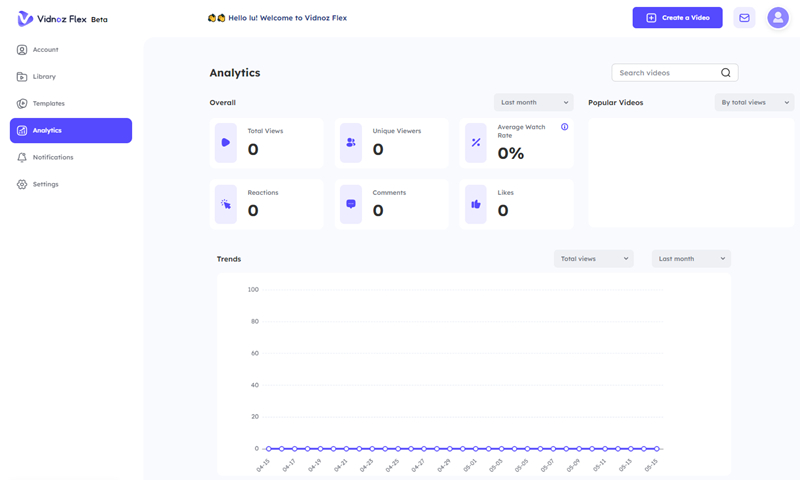Open the By total views dropdown
This screenshot has height=480, width=800.
tap(754, 103)
